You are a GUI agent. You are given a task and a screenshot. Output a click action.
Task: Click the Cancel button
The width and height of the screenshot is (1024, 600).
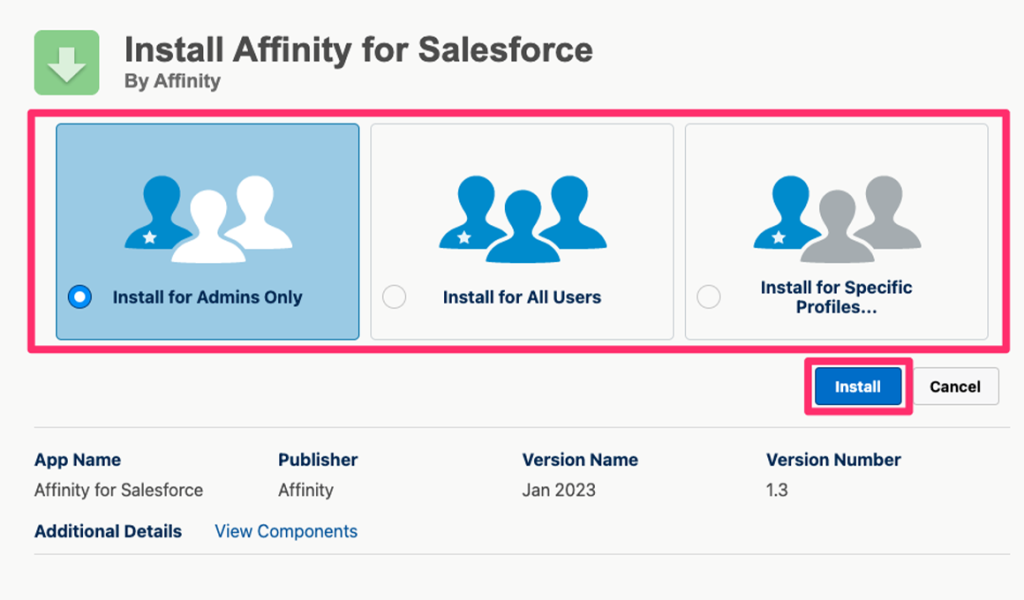[955, 387]
